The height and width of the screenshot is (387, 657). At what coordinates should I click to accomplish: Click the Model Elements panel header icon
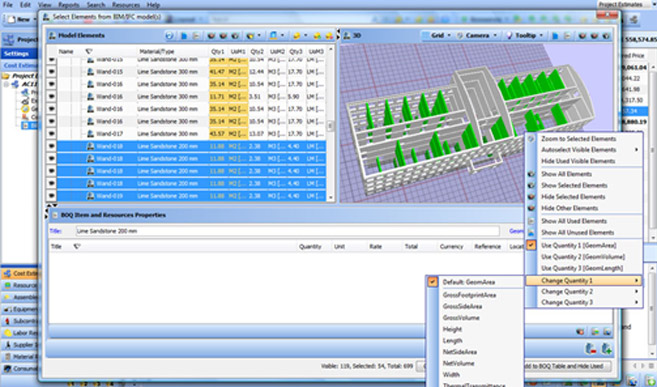pyautogui.click(x=52, y=36)
